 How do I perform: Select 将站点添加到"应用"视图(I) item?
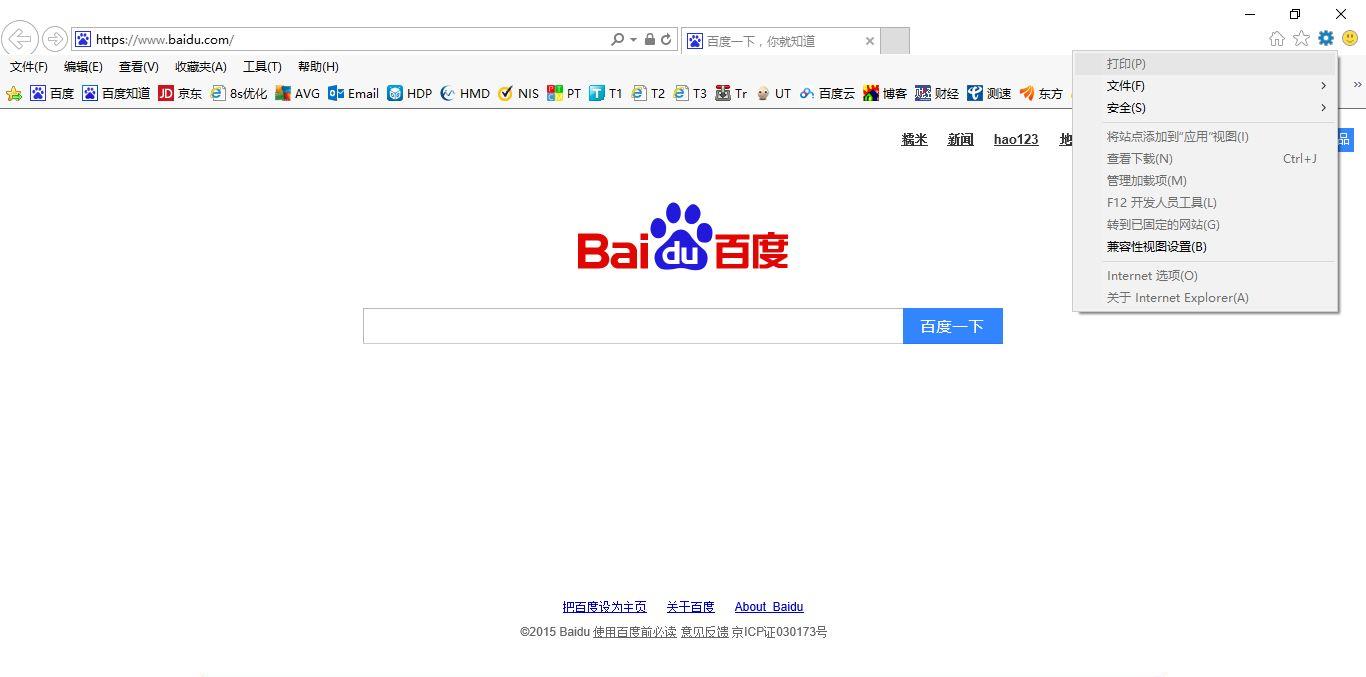coord(1205,137)
